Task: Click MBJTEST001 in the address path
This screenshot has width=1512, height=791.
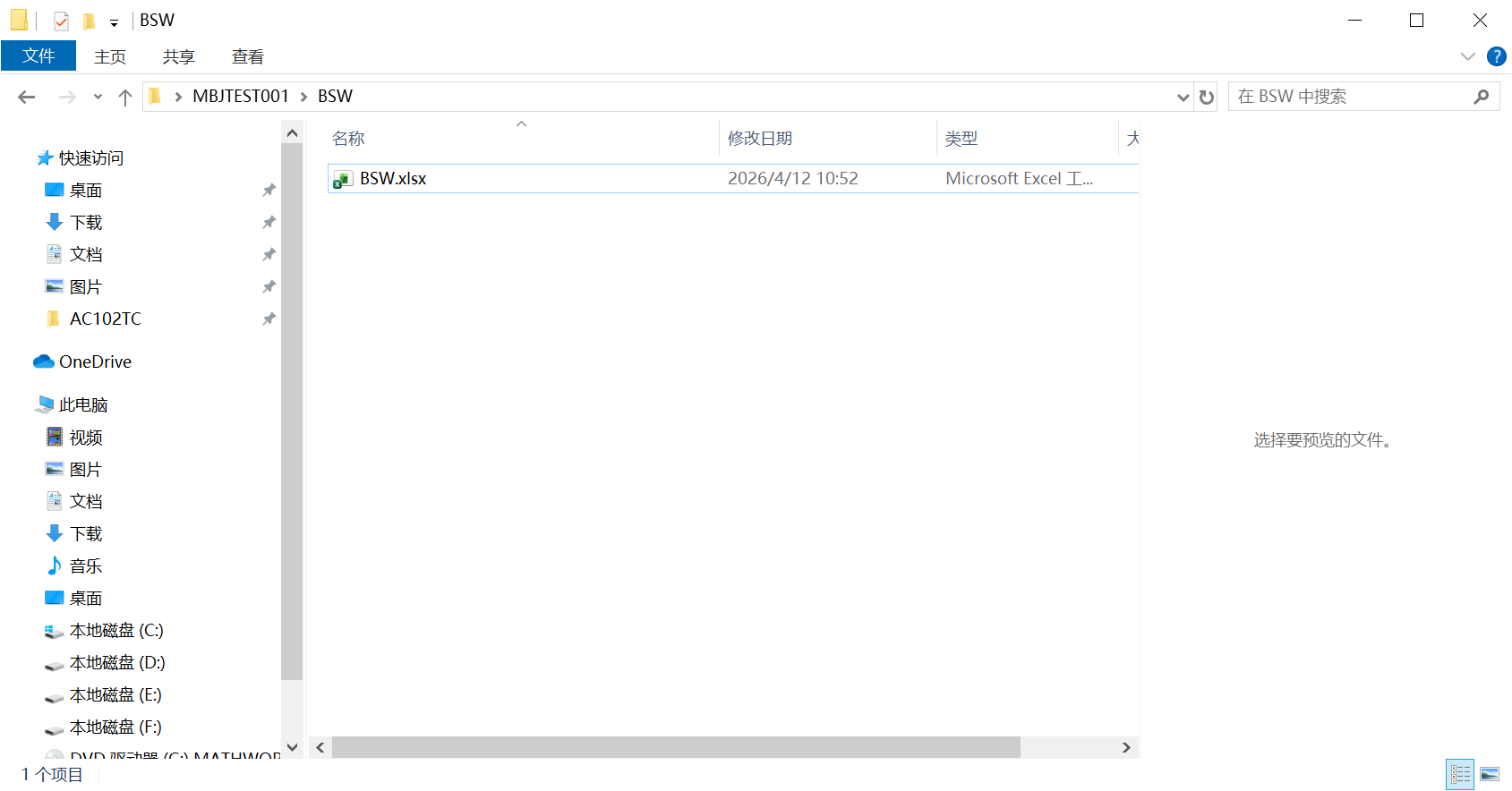Action: (241, 96)
